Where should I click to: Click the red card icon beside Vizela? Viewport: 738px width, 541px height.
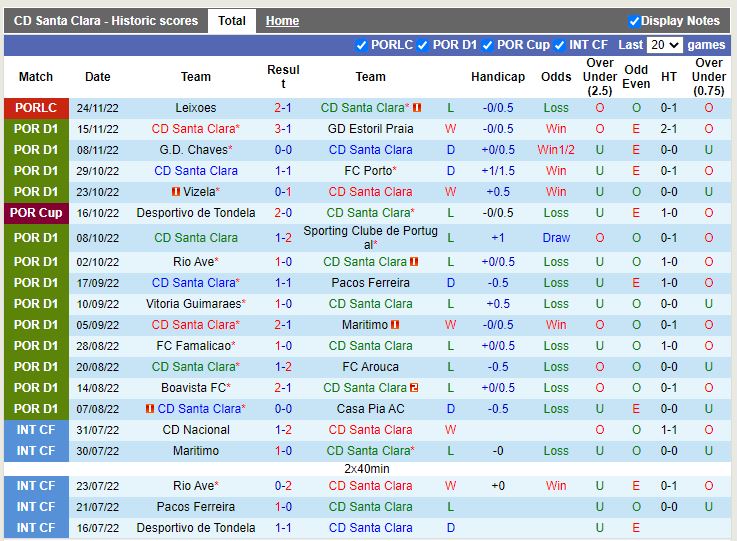pos(176,192)
